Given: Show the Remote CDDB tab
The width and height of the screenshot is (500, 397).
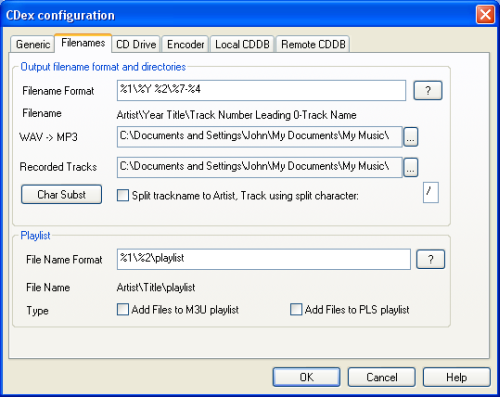Looking at the screenshot, I should pyautogui.click(x=313, y=44).
